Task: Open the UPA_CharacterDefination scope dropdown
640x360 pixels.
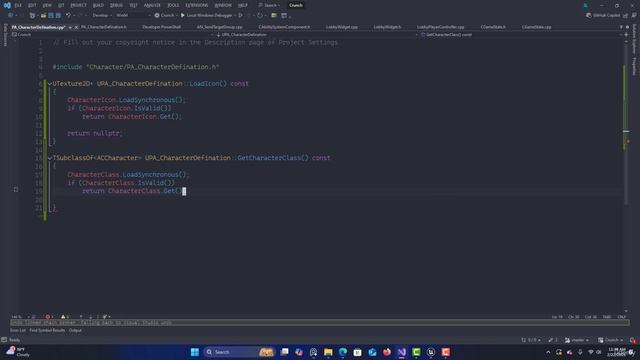Action: (x=316, y=35)
